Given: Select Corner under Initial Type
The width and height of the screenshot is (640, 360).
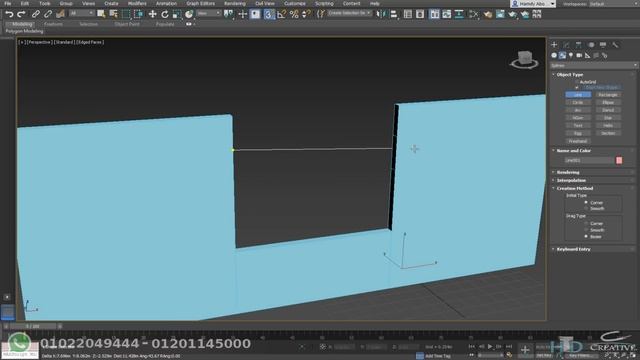Looking at the screenshot, I should 586,202.
